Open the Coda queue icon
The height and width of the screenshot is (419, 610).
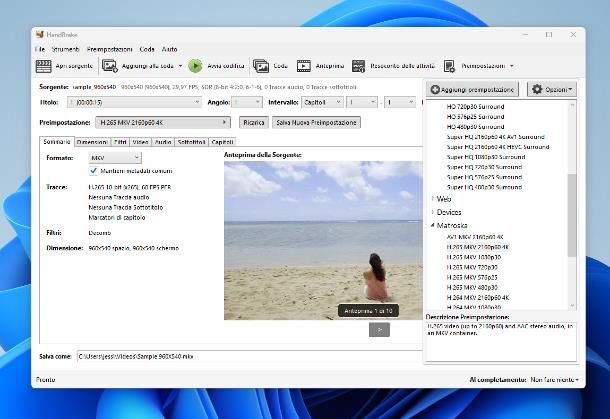[261, 66]
